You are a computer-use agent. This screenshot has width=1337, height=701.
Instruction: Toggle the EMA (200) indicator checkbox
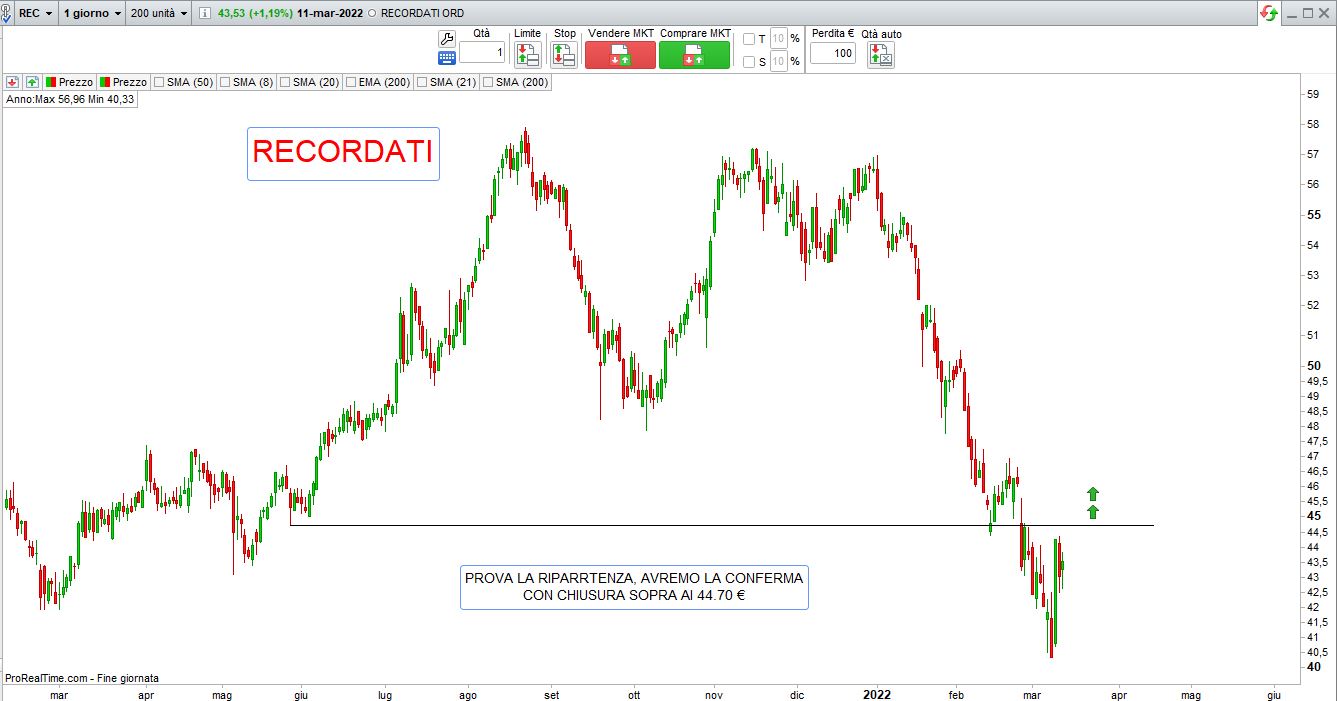click(x=351, y=82)
